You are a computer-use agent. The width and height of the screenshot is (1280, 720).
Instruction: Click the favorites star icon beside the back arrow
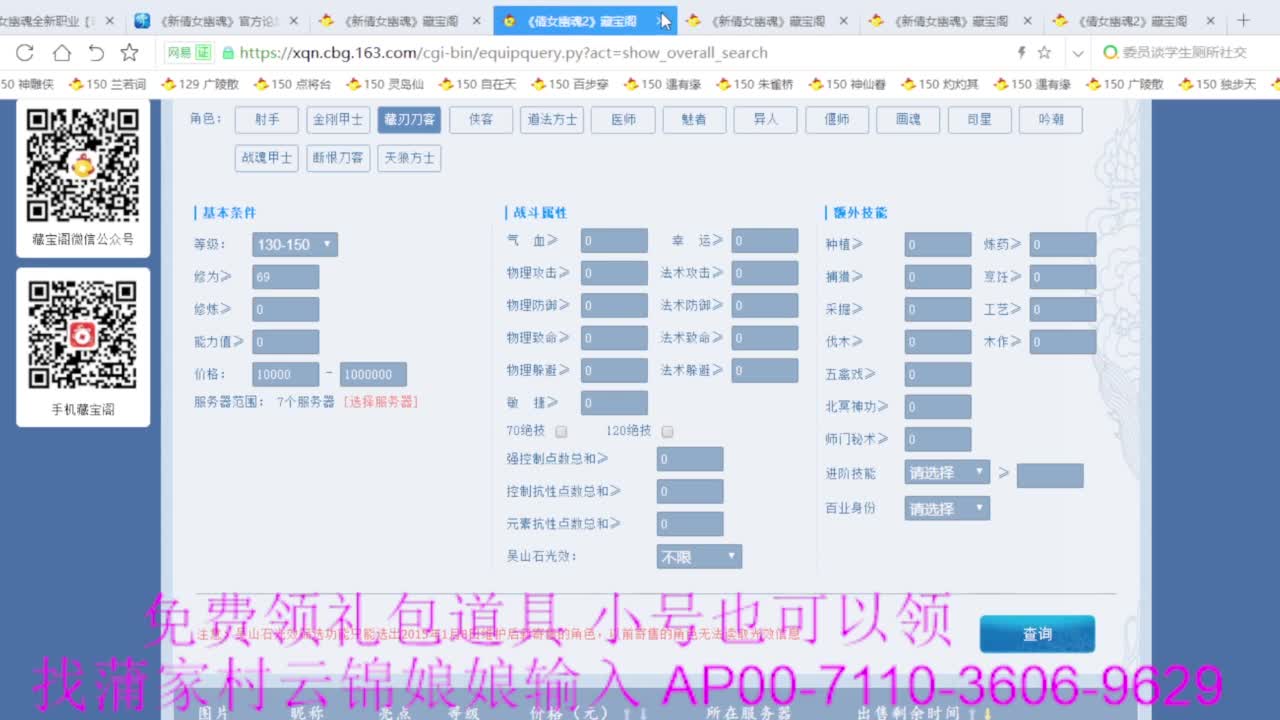click(x=130, y=53)
